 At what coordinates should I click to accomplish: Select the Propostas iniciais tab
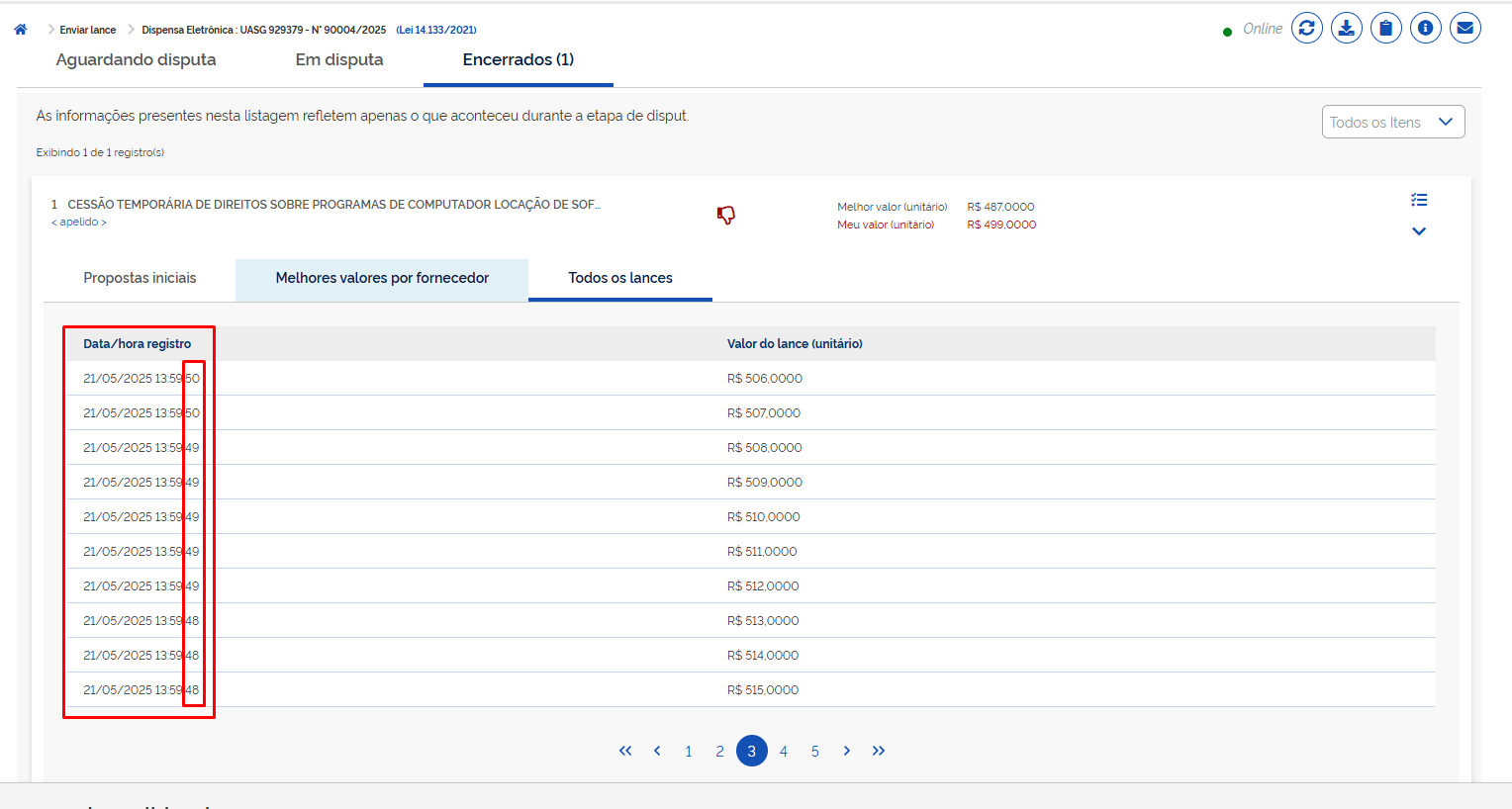tap(140, 278)
